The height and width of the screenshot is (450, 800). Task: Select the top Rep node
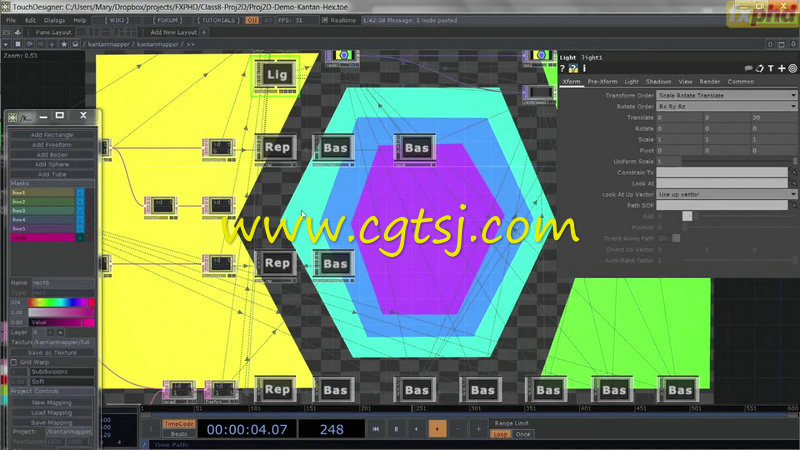pyautogui.click(x=276, y=148)
